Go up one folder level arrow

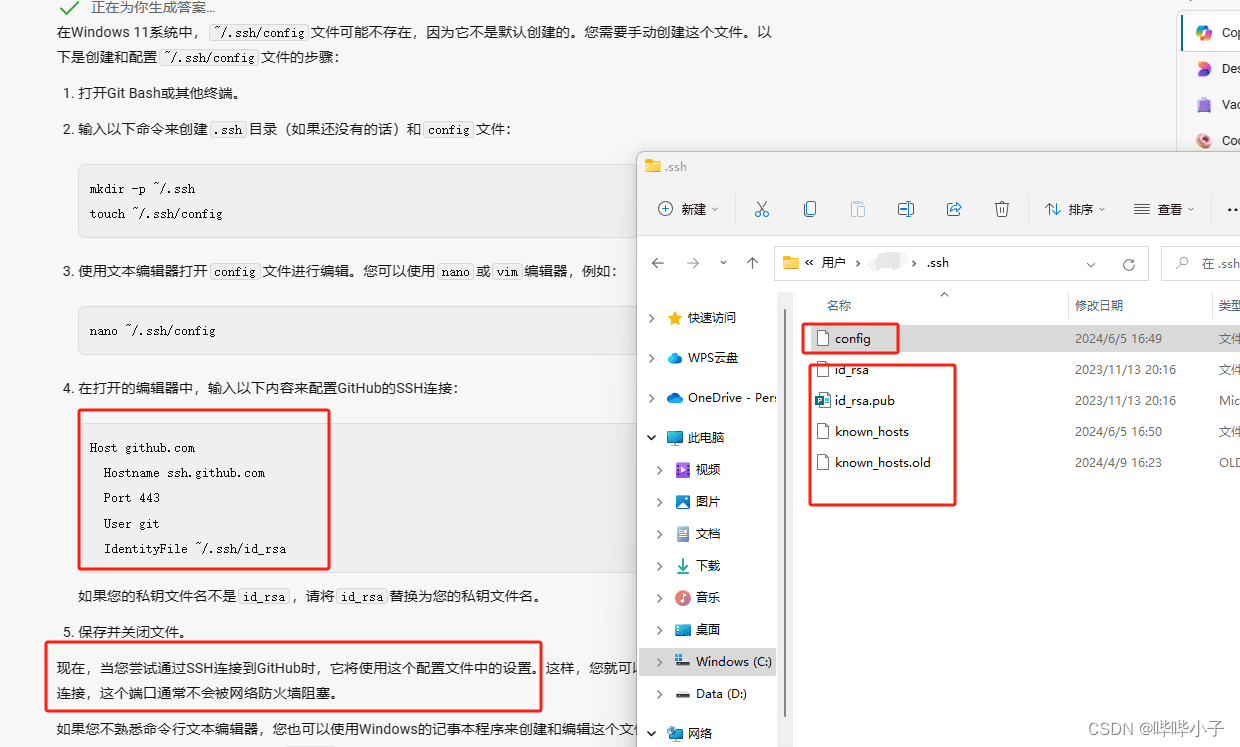(753, 263)
